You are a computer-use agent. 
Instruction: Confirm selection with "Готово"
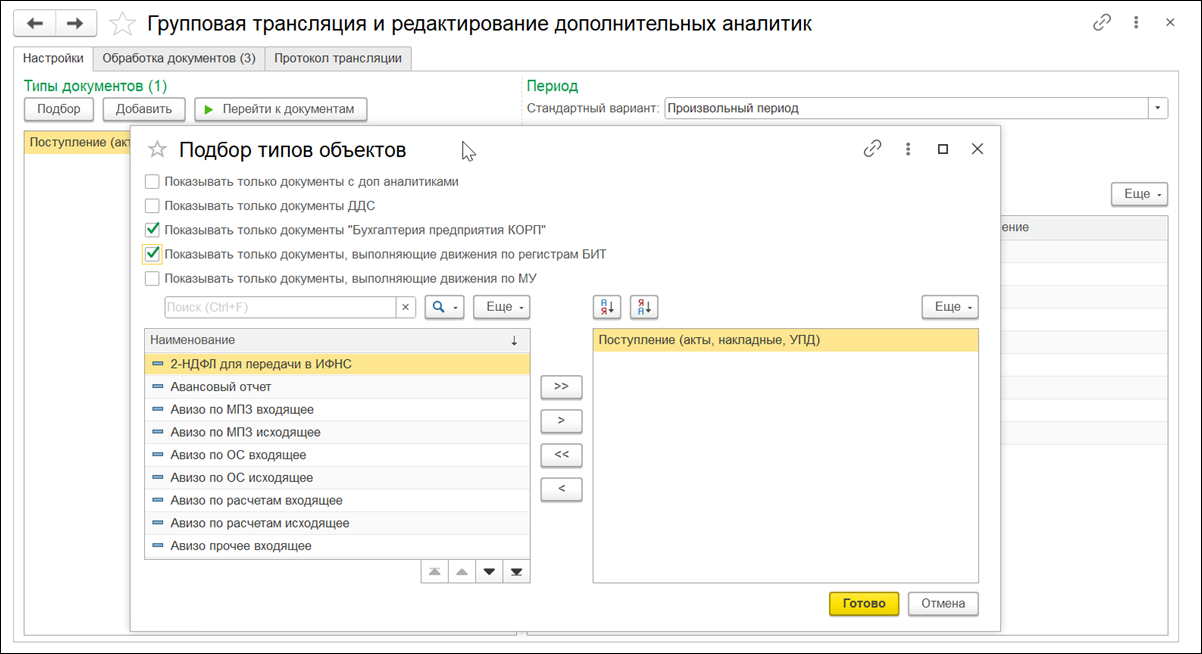coord(864,603)
